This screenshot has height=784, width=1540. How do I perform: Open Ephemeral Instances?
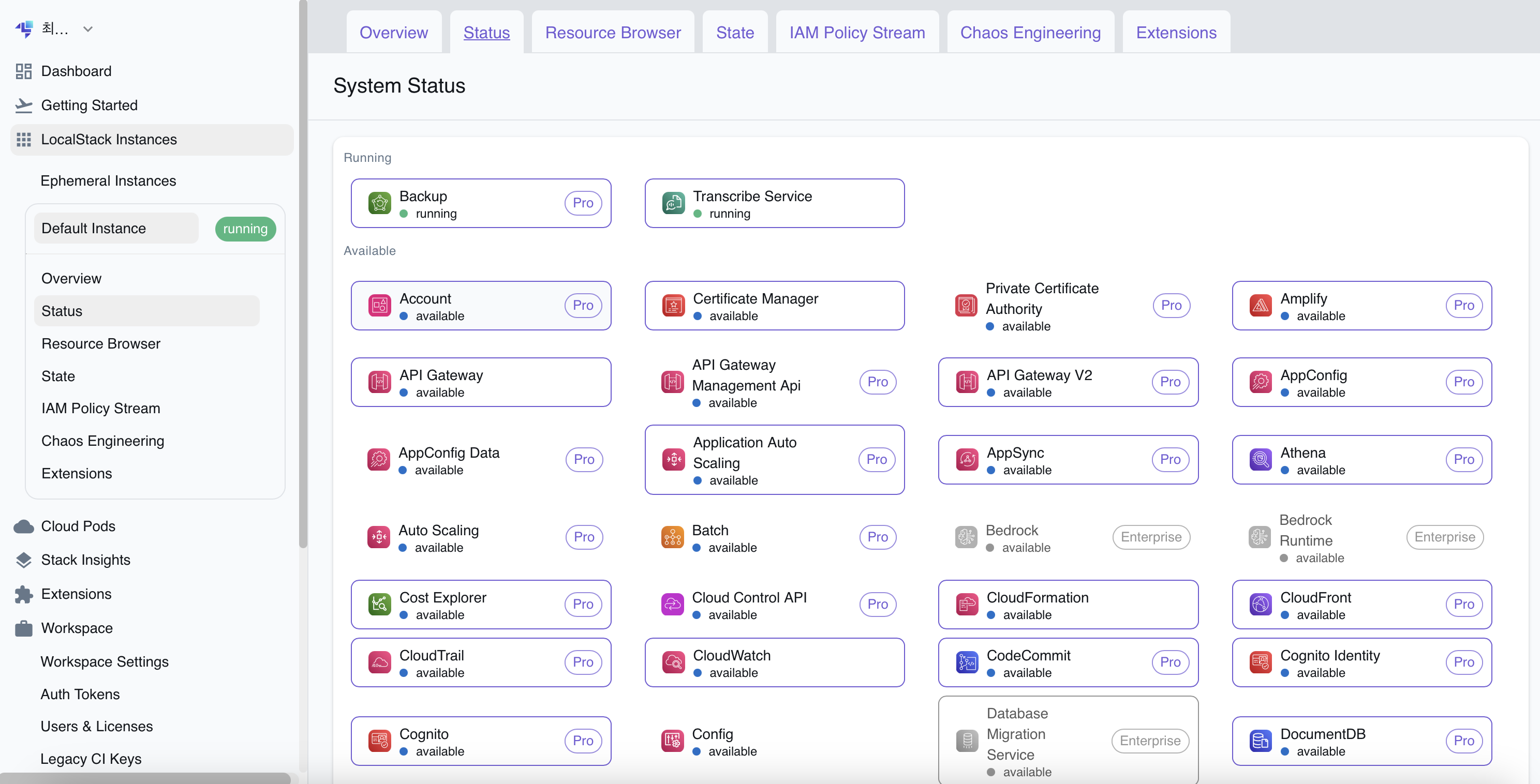[x=108, y=181]
